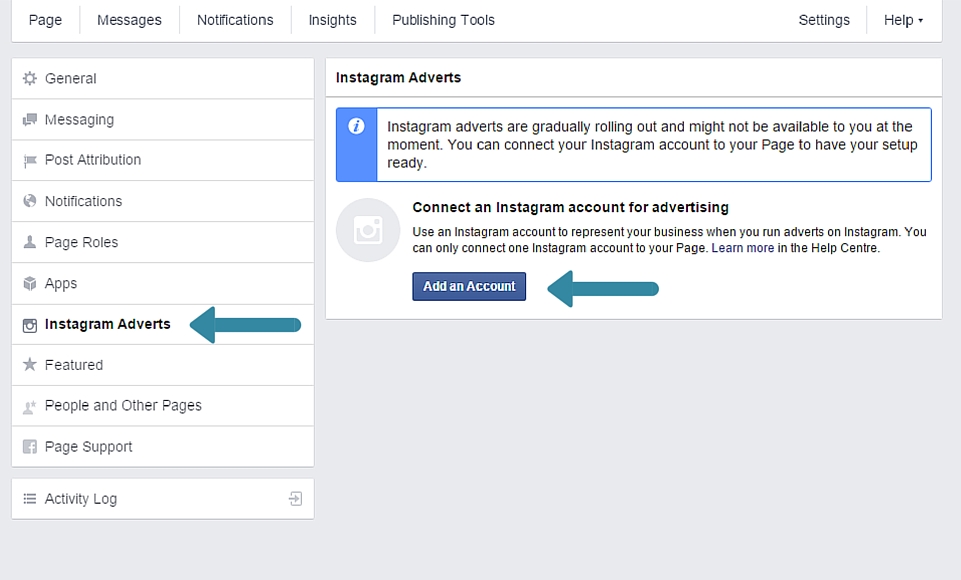Open Page Roles settings

click(x=162, y=242)
